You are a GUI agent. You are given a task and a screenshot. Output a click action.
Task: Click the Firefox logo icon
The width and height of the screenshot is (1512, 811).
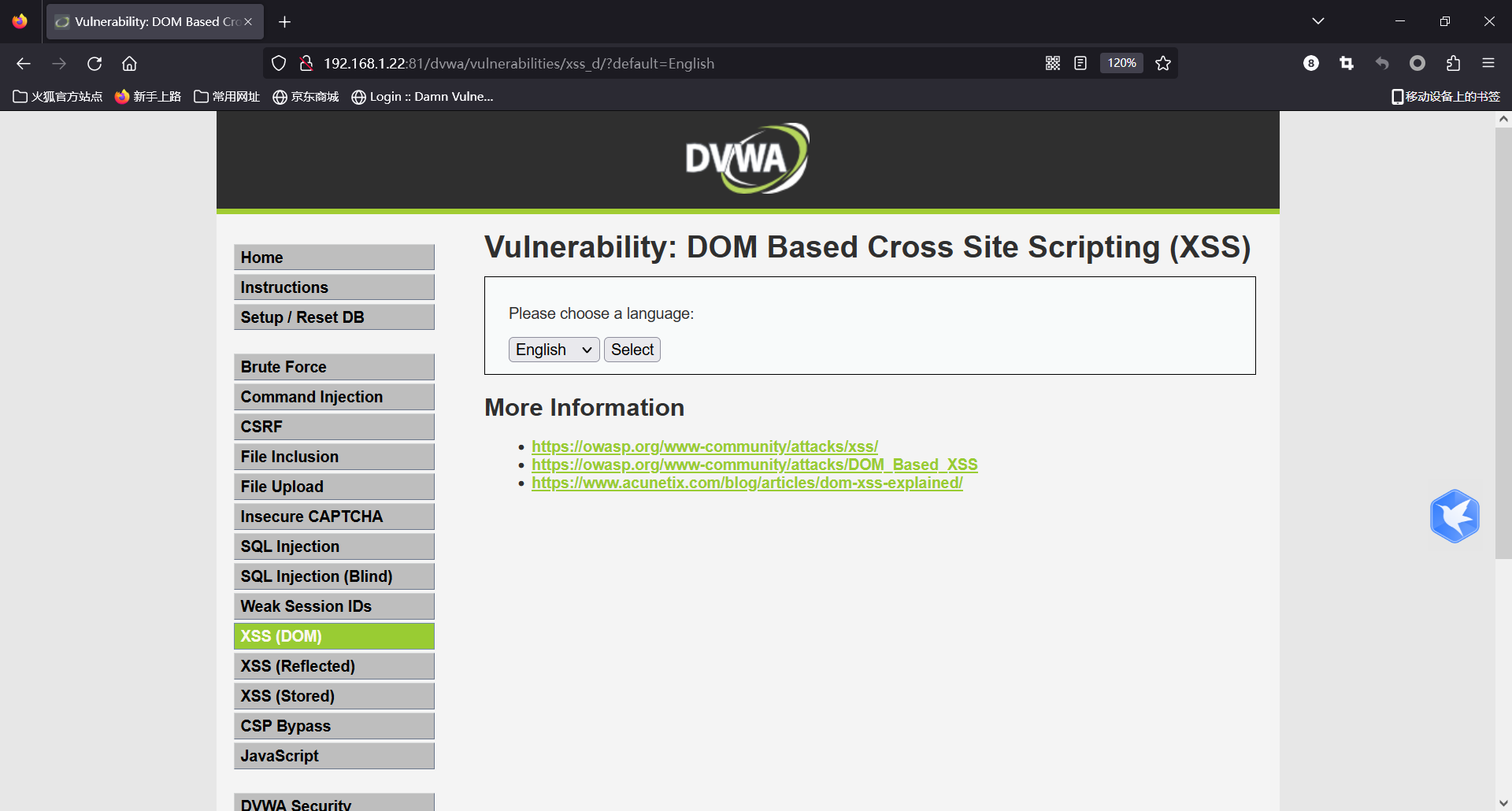coord(20,21)
